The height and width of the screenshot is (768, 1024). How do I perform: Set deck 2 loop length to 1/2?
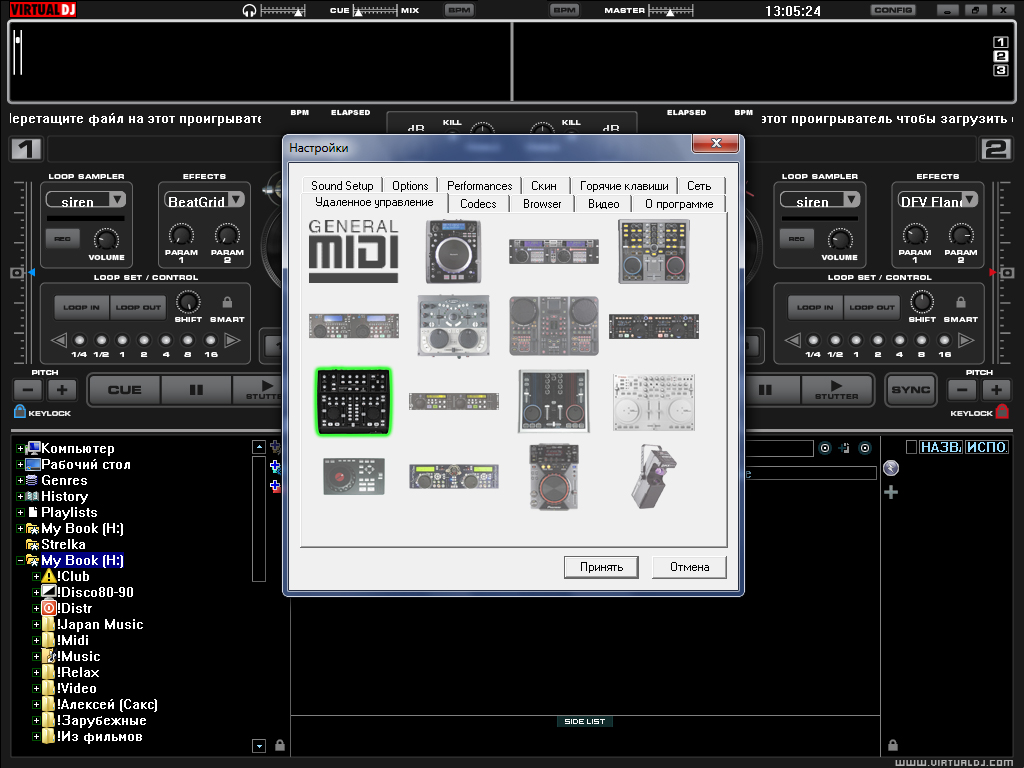pos(835,340)
